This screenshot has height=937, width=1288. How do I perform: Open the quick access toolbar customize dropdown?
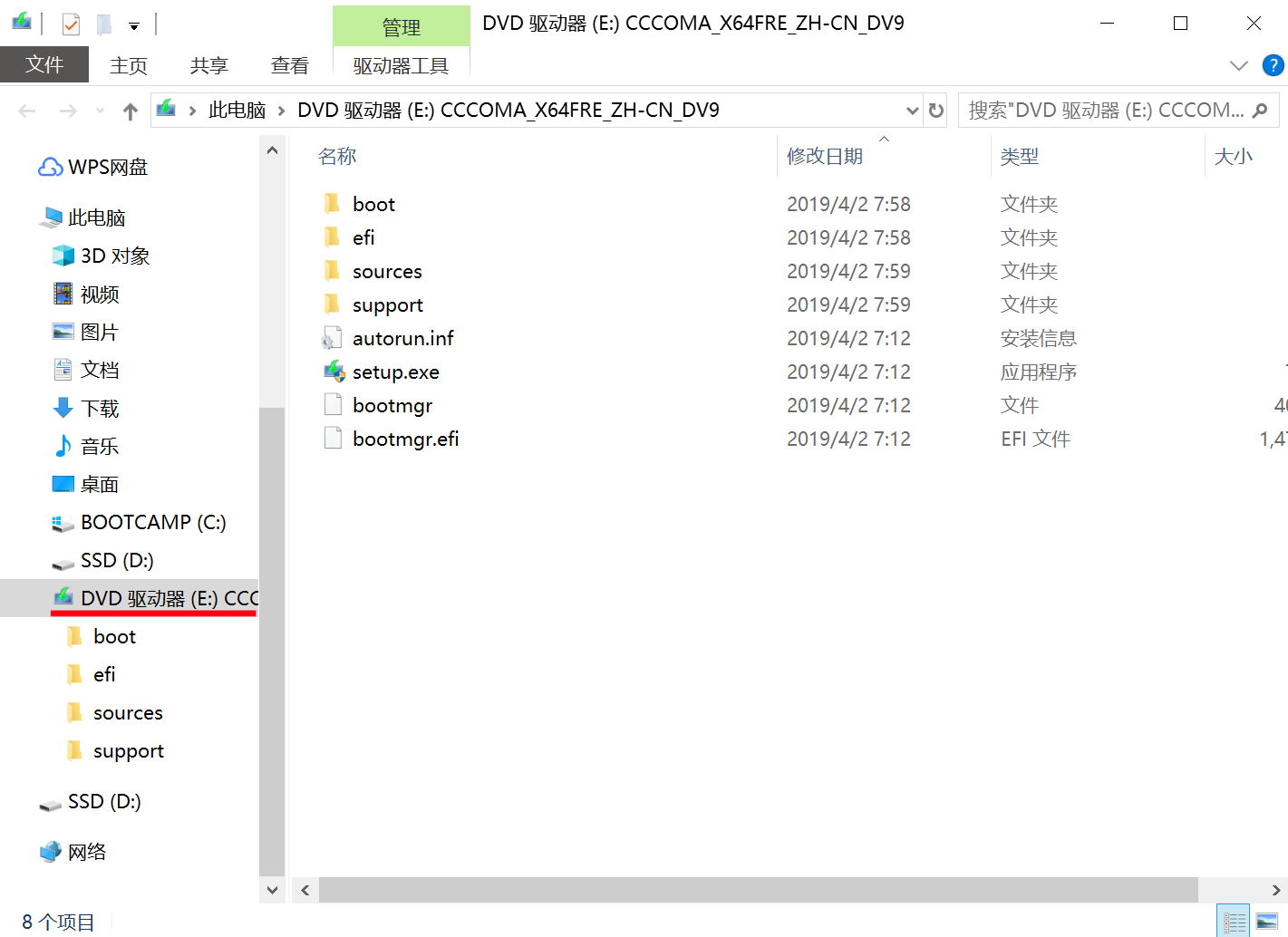[134, 26]
